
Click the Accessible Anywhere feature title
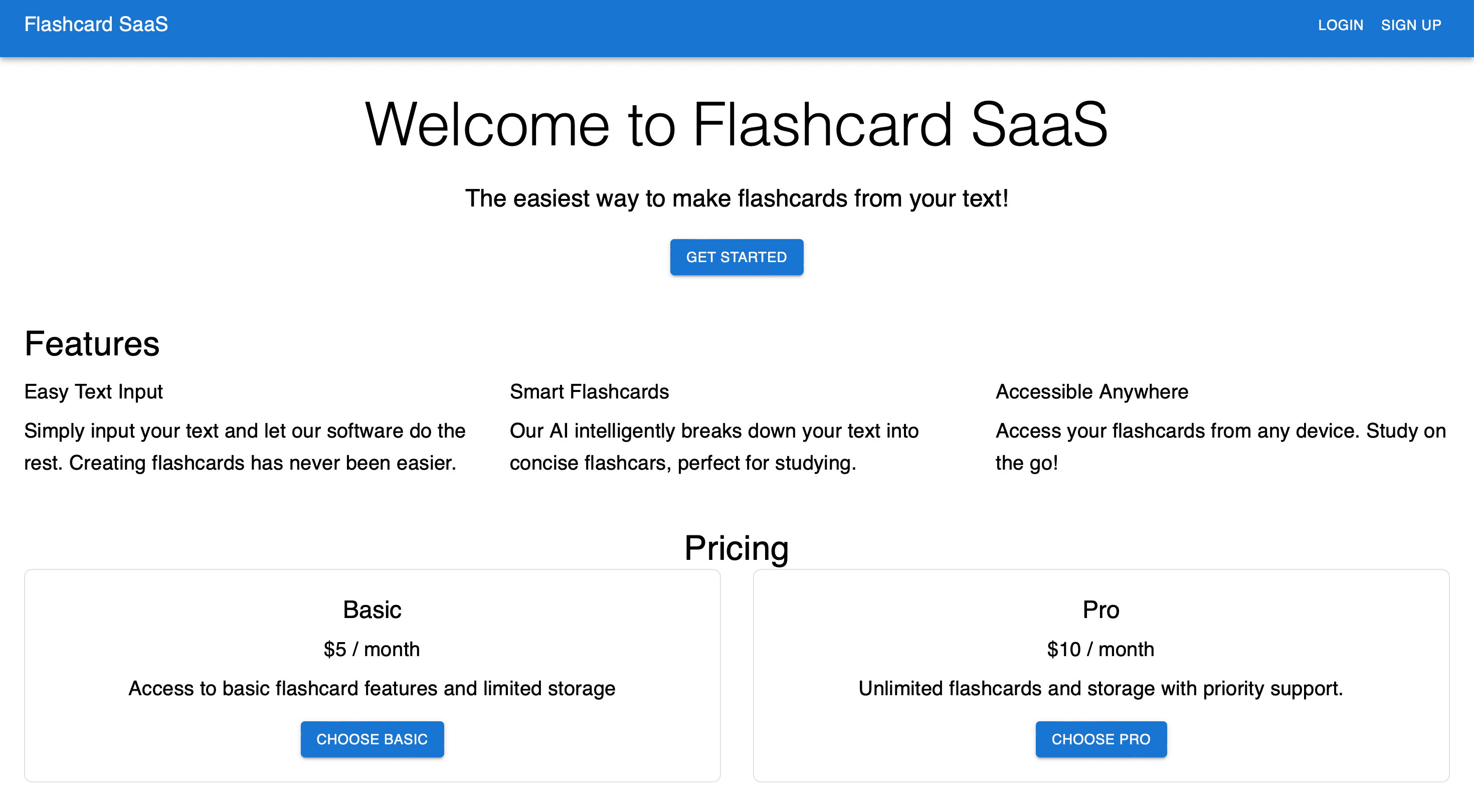[1092, 392]
